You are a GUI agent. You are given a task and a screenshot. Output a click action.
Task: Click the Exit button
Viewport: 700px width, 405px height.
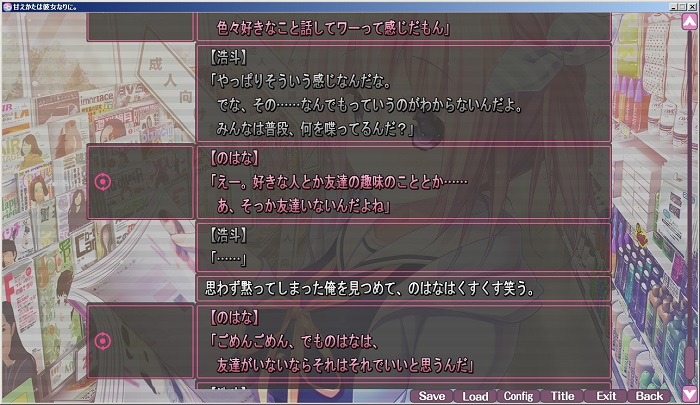(x=605, y=396)
